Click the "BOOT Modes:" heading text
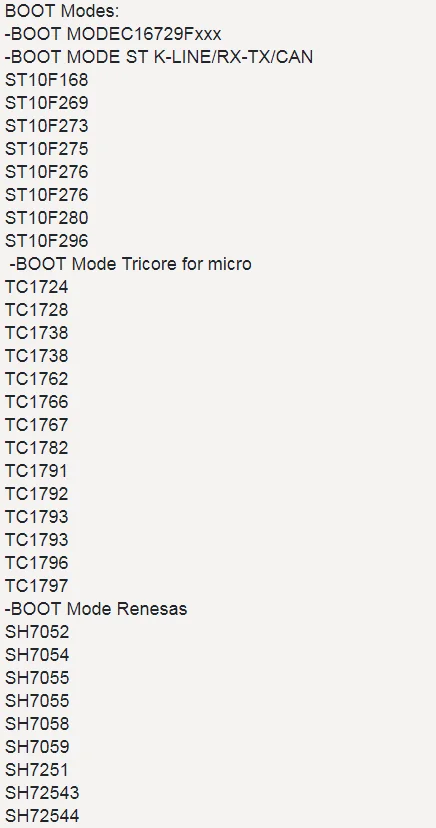The width and height of the screenshot is (436, 828). (62, 11)
